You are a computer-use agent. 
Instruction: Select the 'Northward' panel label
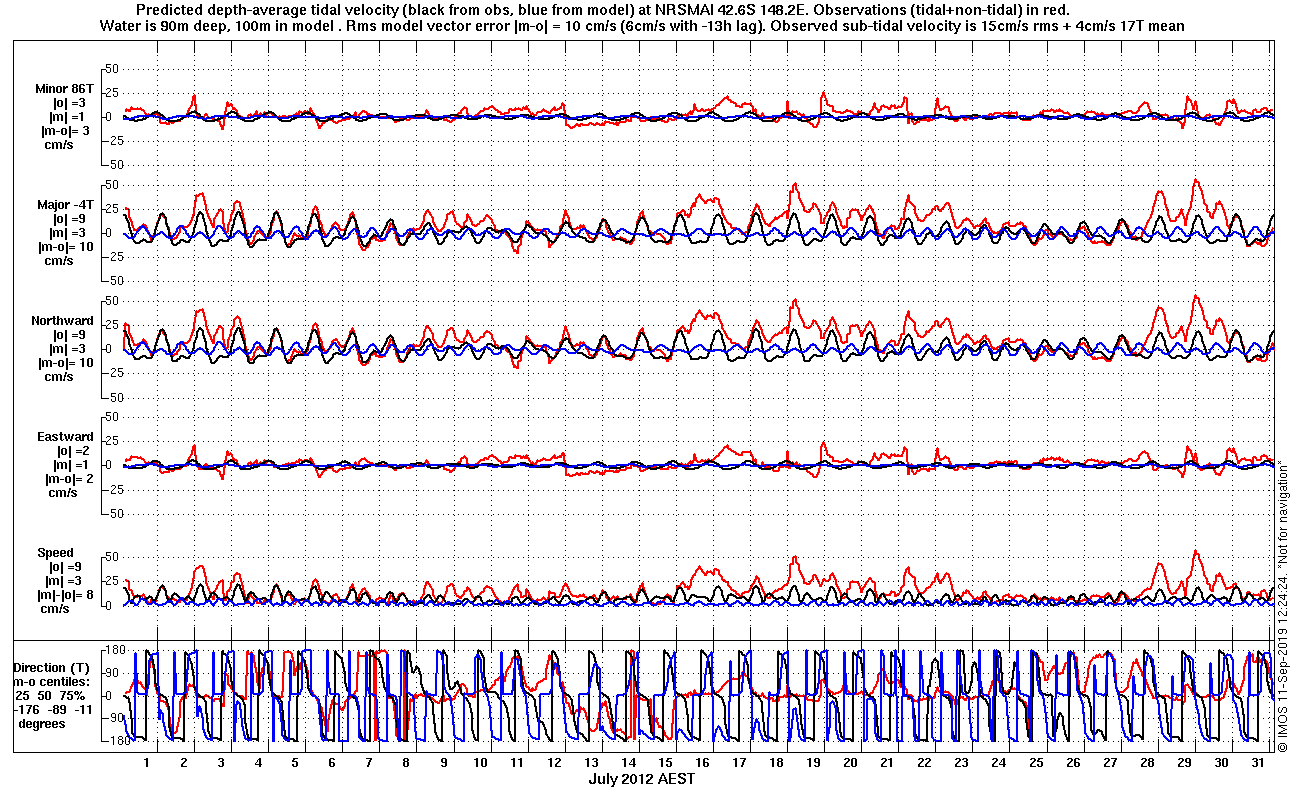62,321
